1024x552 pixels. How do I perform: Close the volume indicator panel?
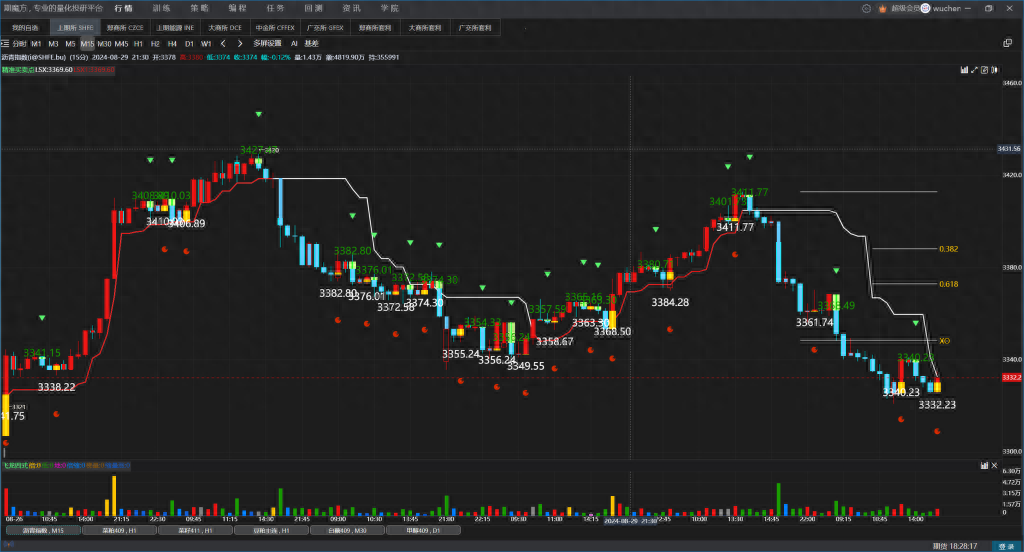(995, 466)
